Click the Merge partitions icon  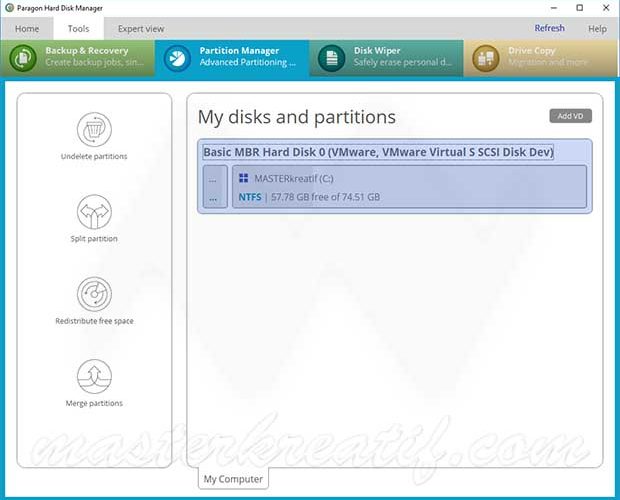[x=94, y=376]
